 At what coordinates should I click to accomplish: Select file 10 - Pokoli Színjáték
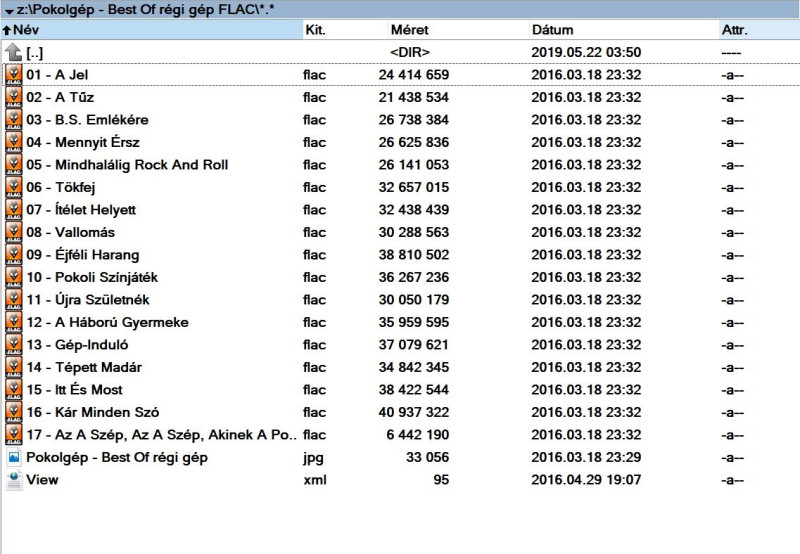[x=92, y=277]
